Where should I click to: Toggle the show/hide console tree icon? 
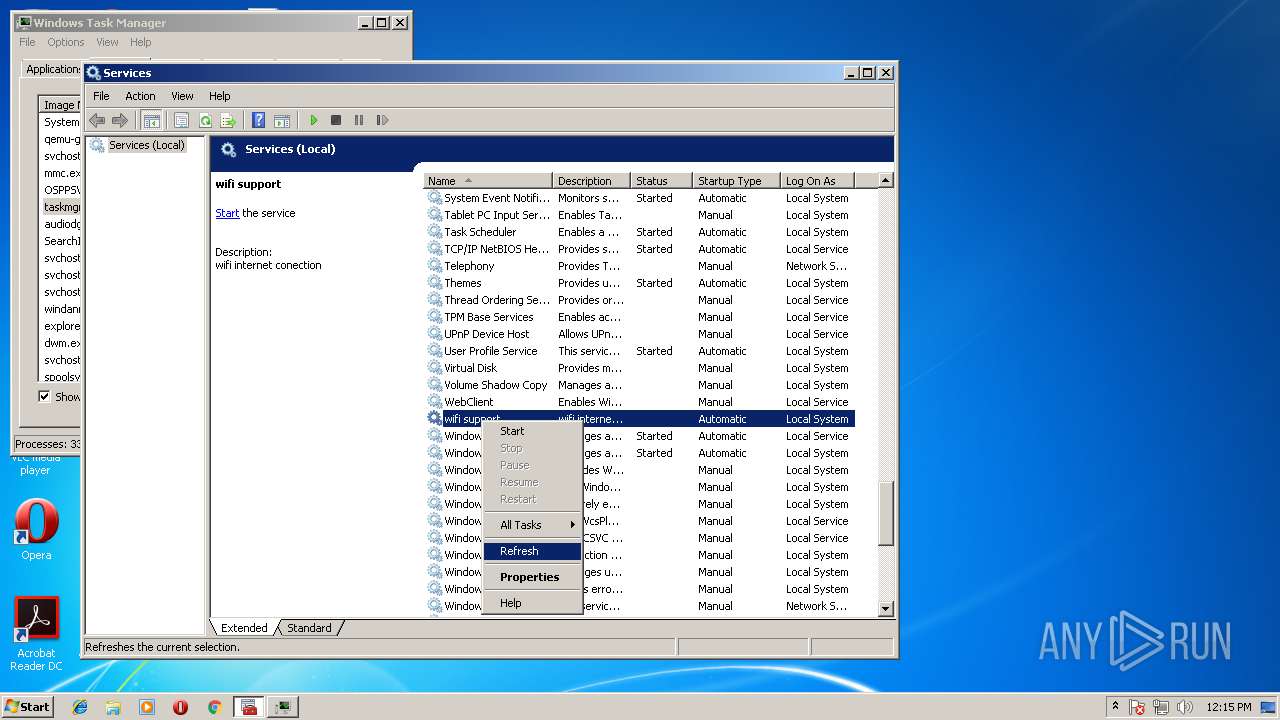pyautogui.click(x=152, y=120)
